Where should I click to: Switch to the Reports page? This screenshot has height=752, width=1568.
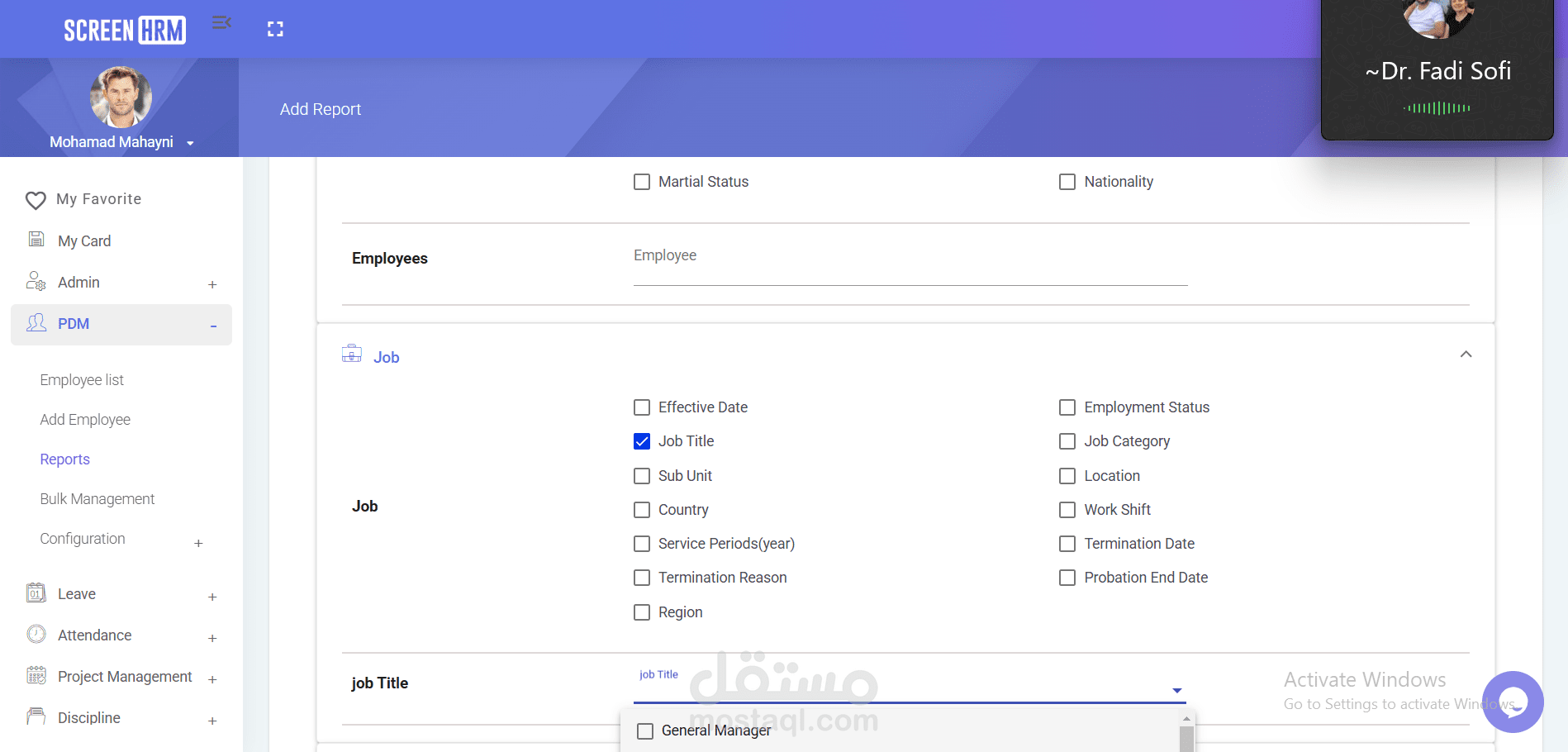click(x=64, y=459)
